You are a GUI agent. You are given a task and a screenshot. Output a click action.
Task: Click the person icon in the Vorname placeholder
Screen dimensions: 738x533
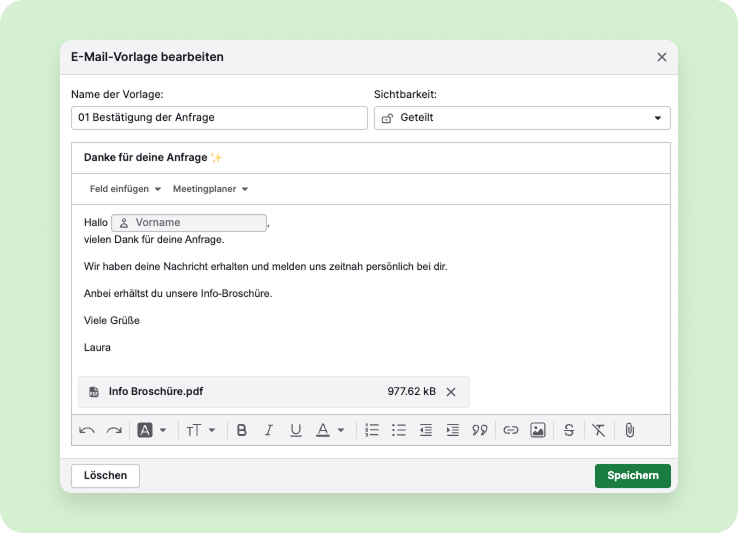[124, 223]
